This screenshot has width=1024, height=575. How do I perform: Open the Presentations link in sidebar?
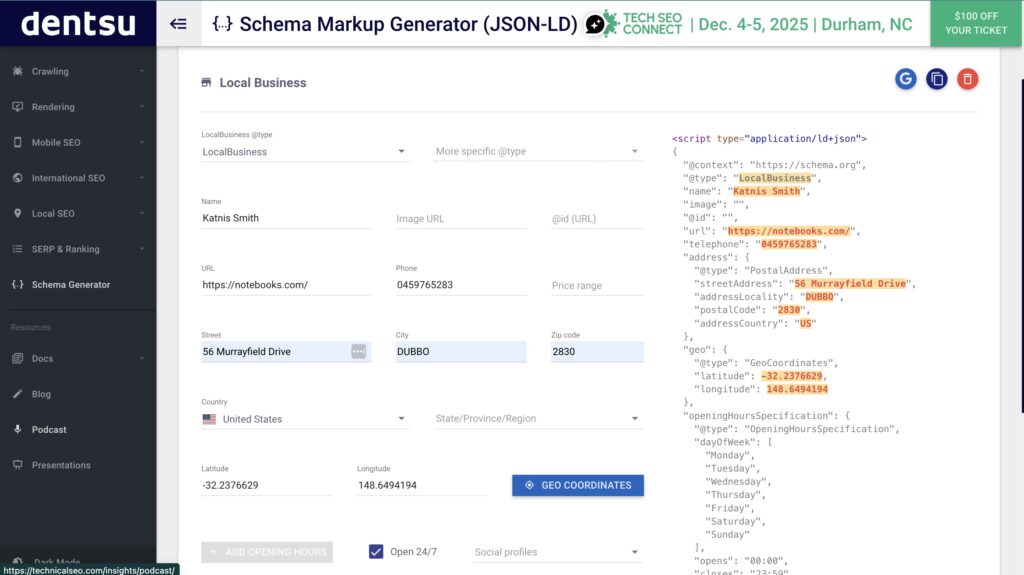pyautogui.click(x=78, y=465)
